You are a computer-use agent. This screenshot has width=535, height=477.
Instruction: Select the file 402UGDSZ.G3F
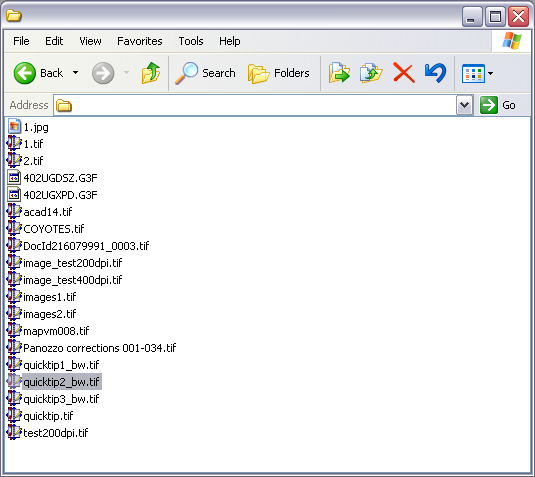[53, 178]
